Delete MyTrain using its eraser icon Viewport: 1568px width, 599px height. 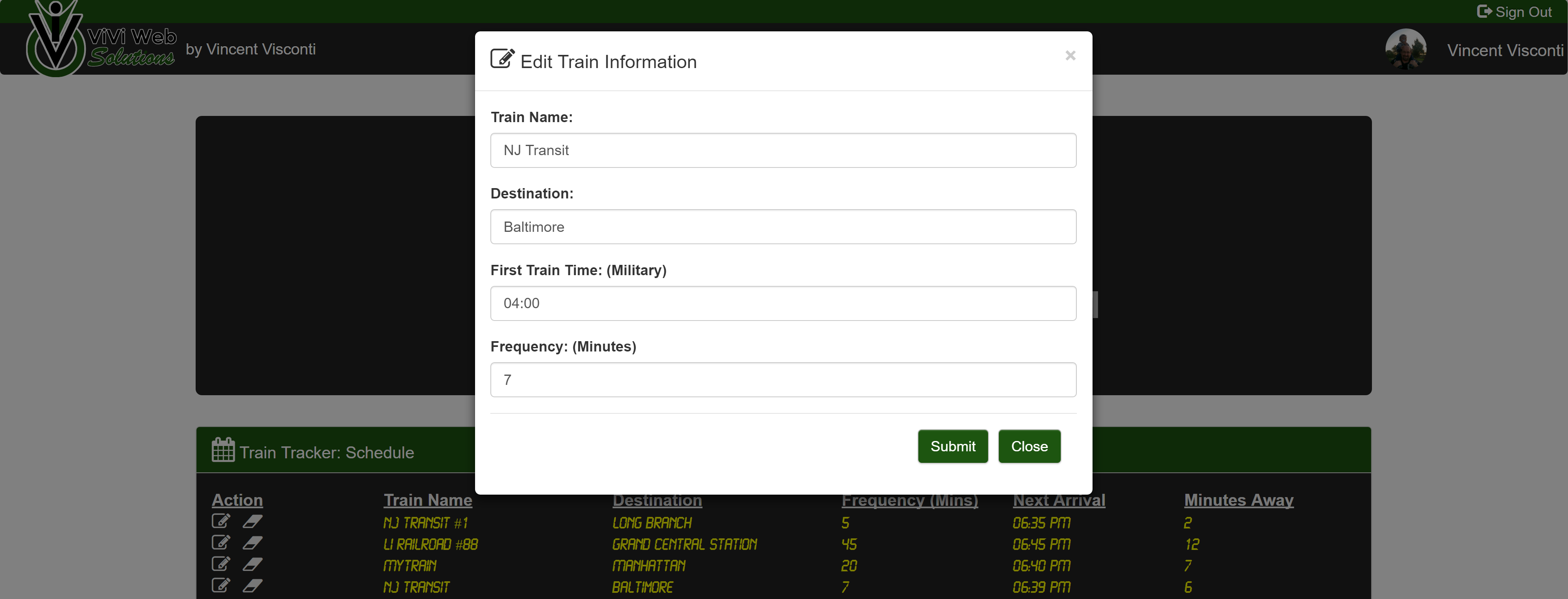pos(253,564)
